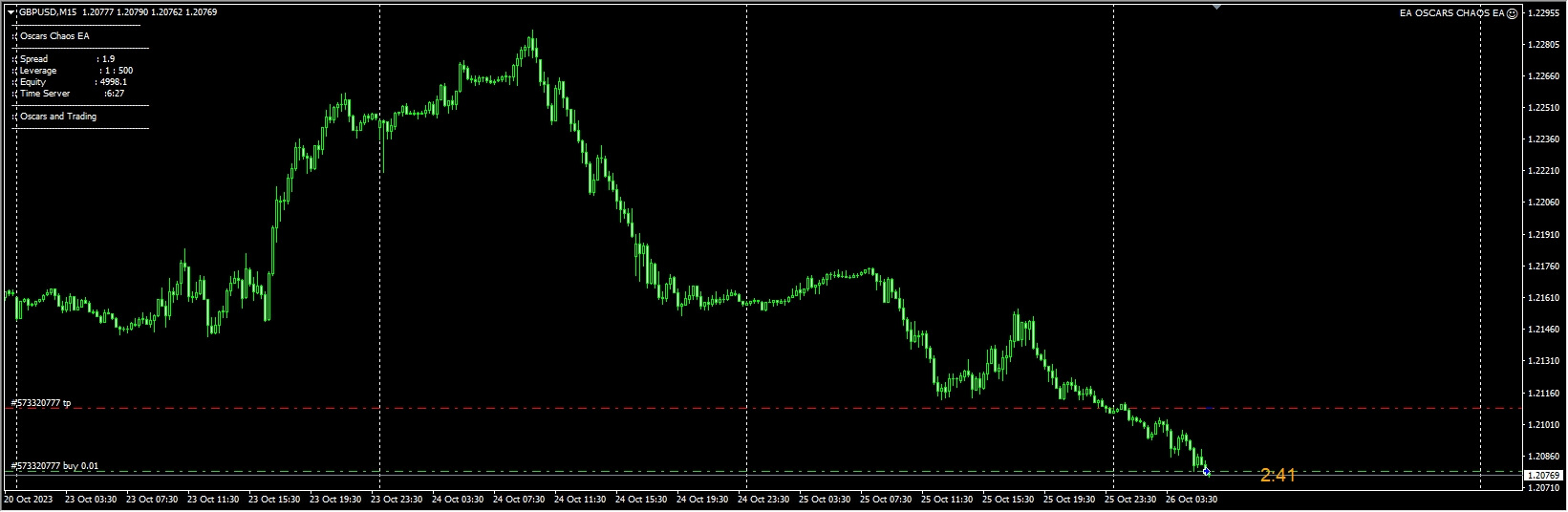Click the blue buy order arrow marker

tap(1206, 471)
